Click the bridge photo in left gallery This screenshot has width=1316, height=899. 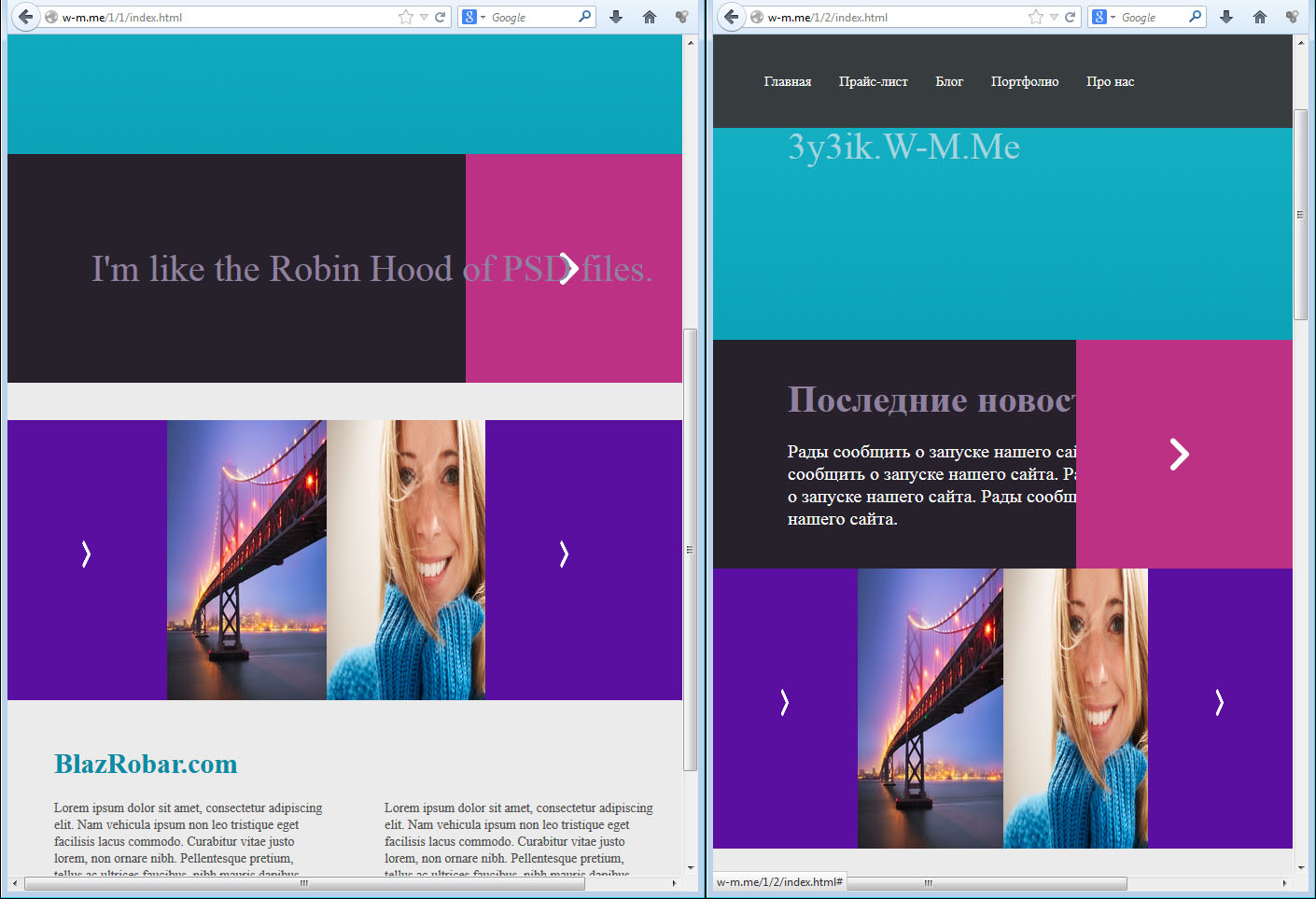[246, 560]
